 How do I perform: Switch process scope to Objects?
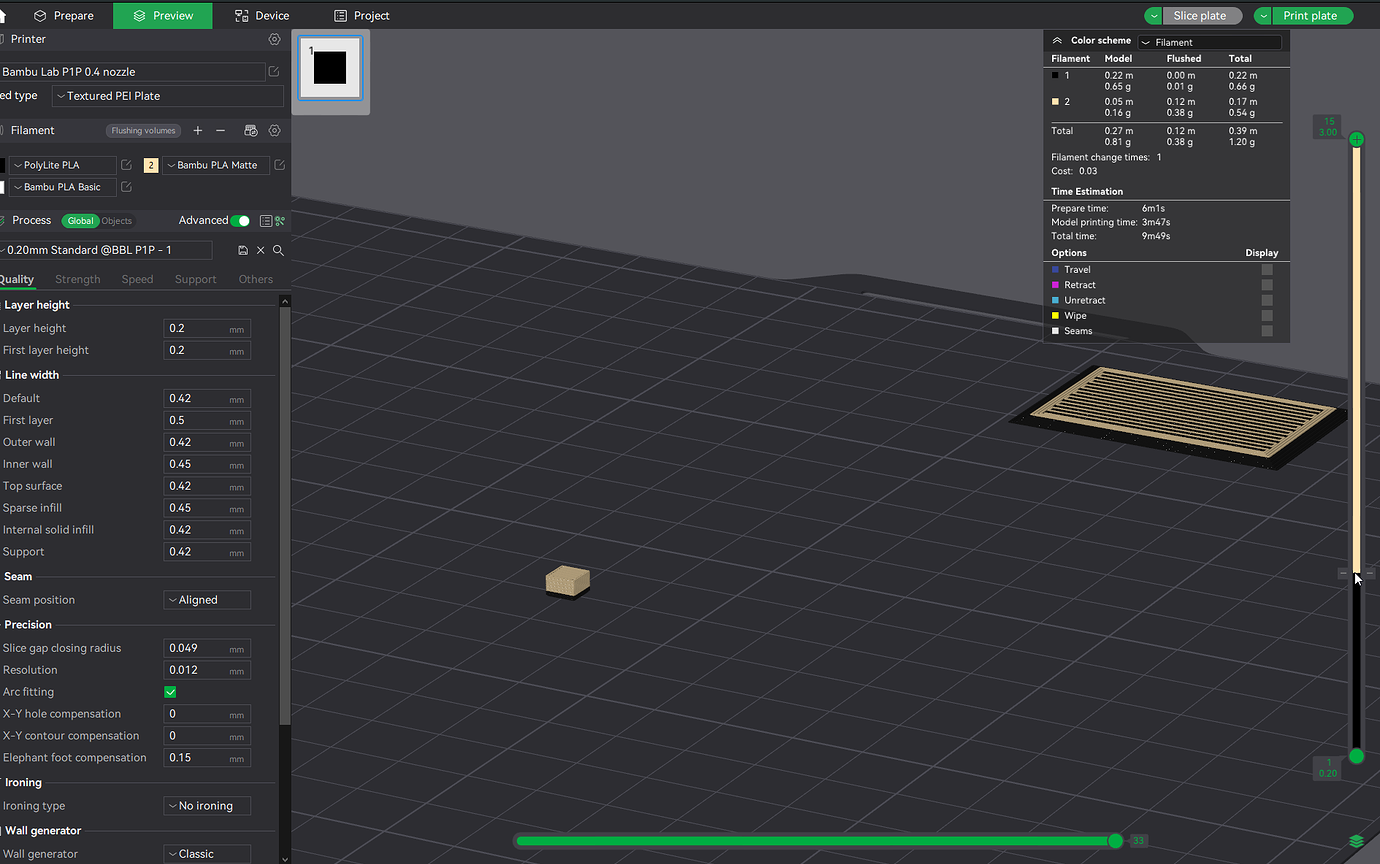coord(117,221)
